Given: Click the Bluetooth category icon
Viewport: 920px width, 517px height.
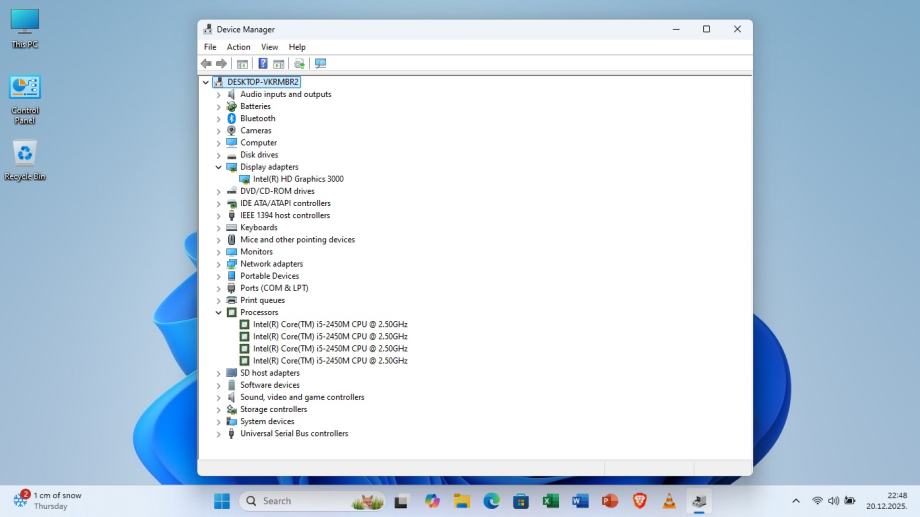Looking at the screenshot, I should [232, 119].
